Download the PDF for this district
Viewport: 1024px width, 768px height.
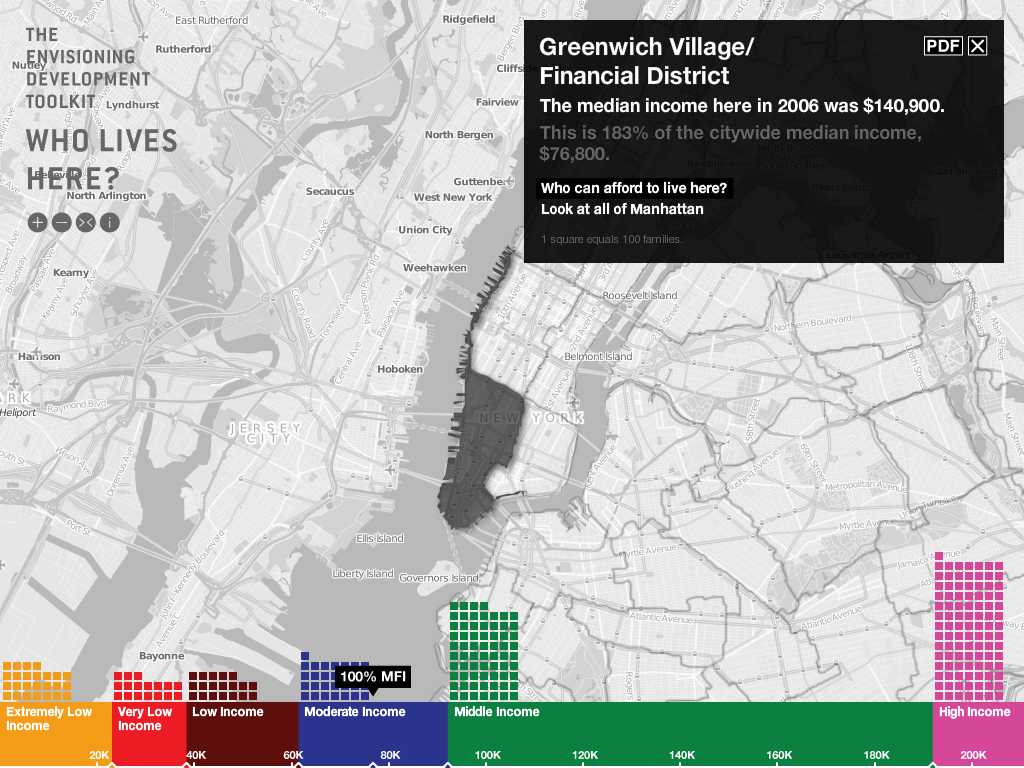click(943, 46)
